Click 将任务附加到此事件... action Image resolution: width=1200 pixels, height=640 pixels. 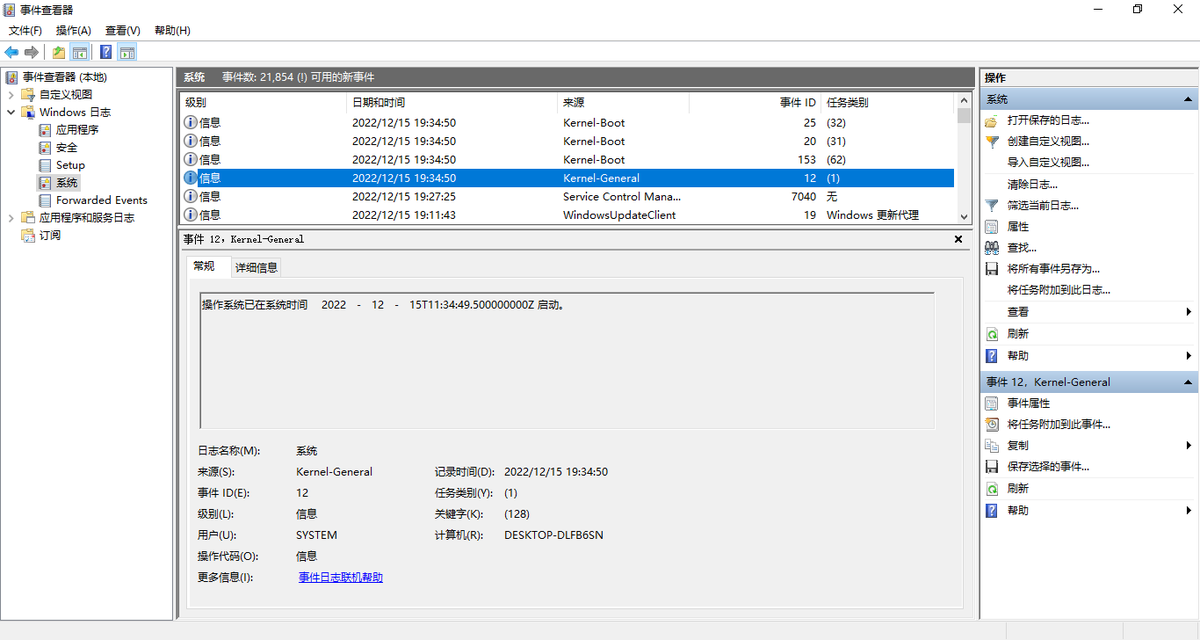(1059, 424)
